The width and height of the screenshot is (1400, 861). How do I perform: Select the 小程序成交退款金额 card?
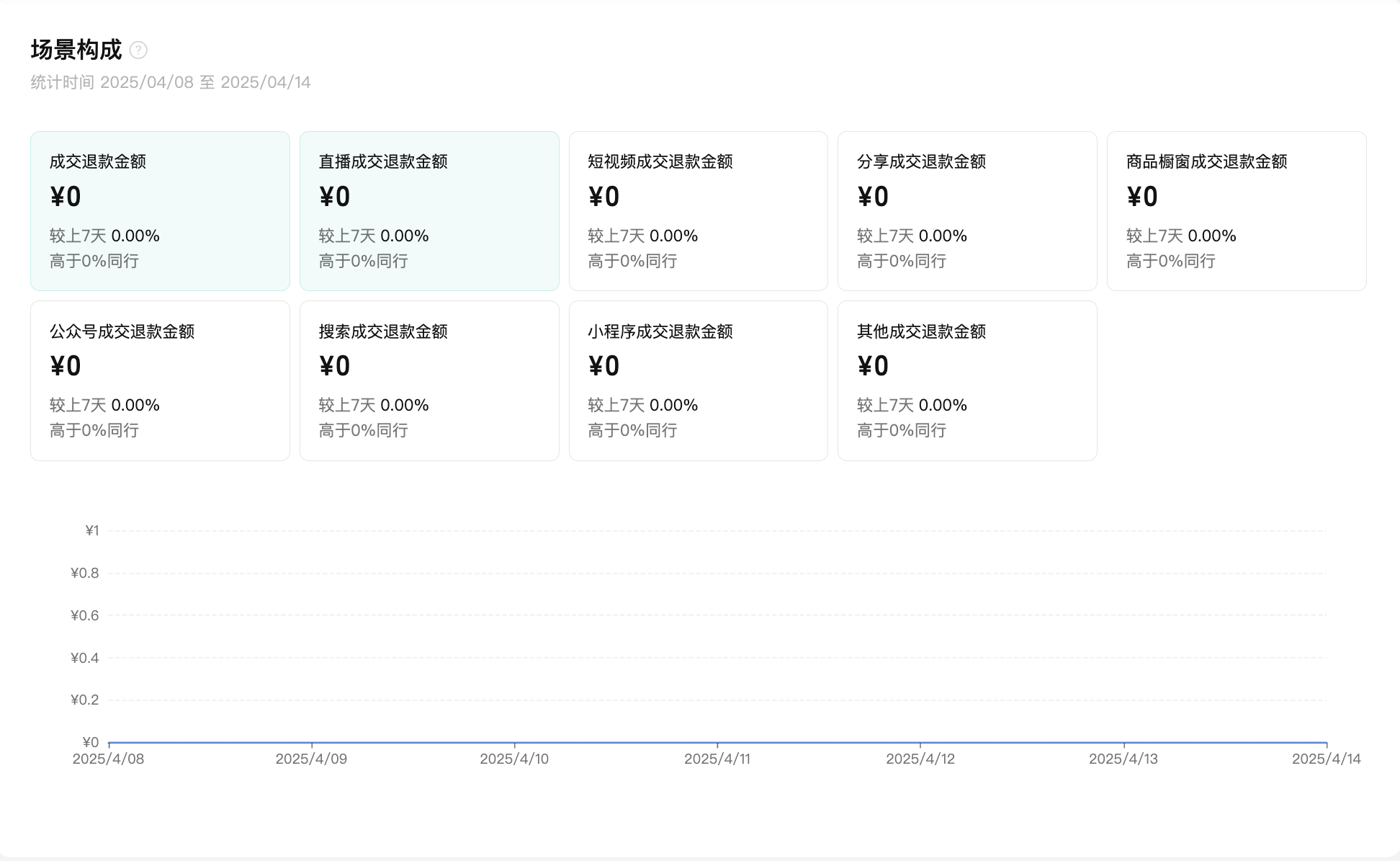[x=698, y=380]
